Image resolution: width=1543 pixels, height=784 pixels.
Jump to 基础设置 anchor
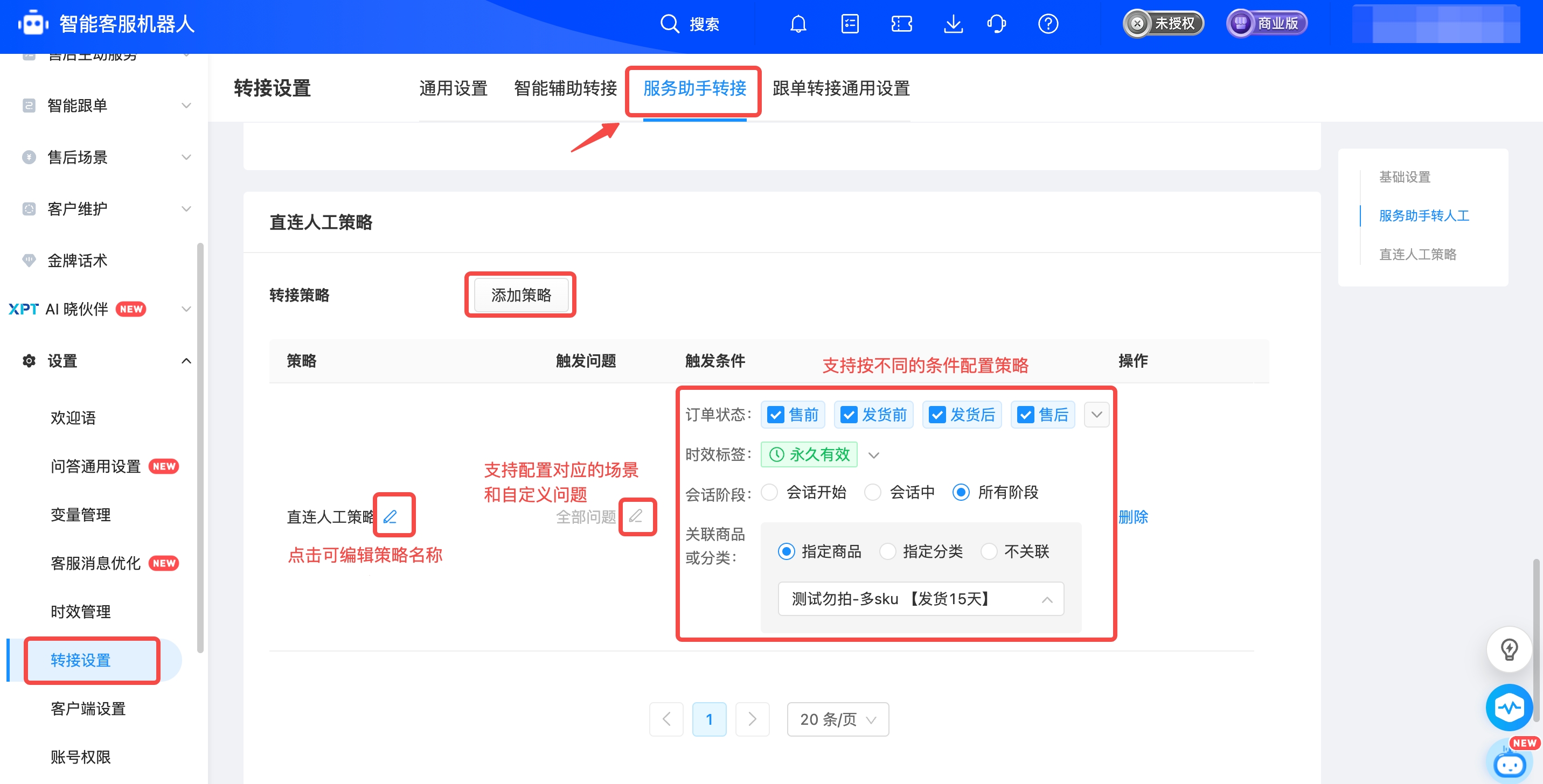[1405, 177]
